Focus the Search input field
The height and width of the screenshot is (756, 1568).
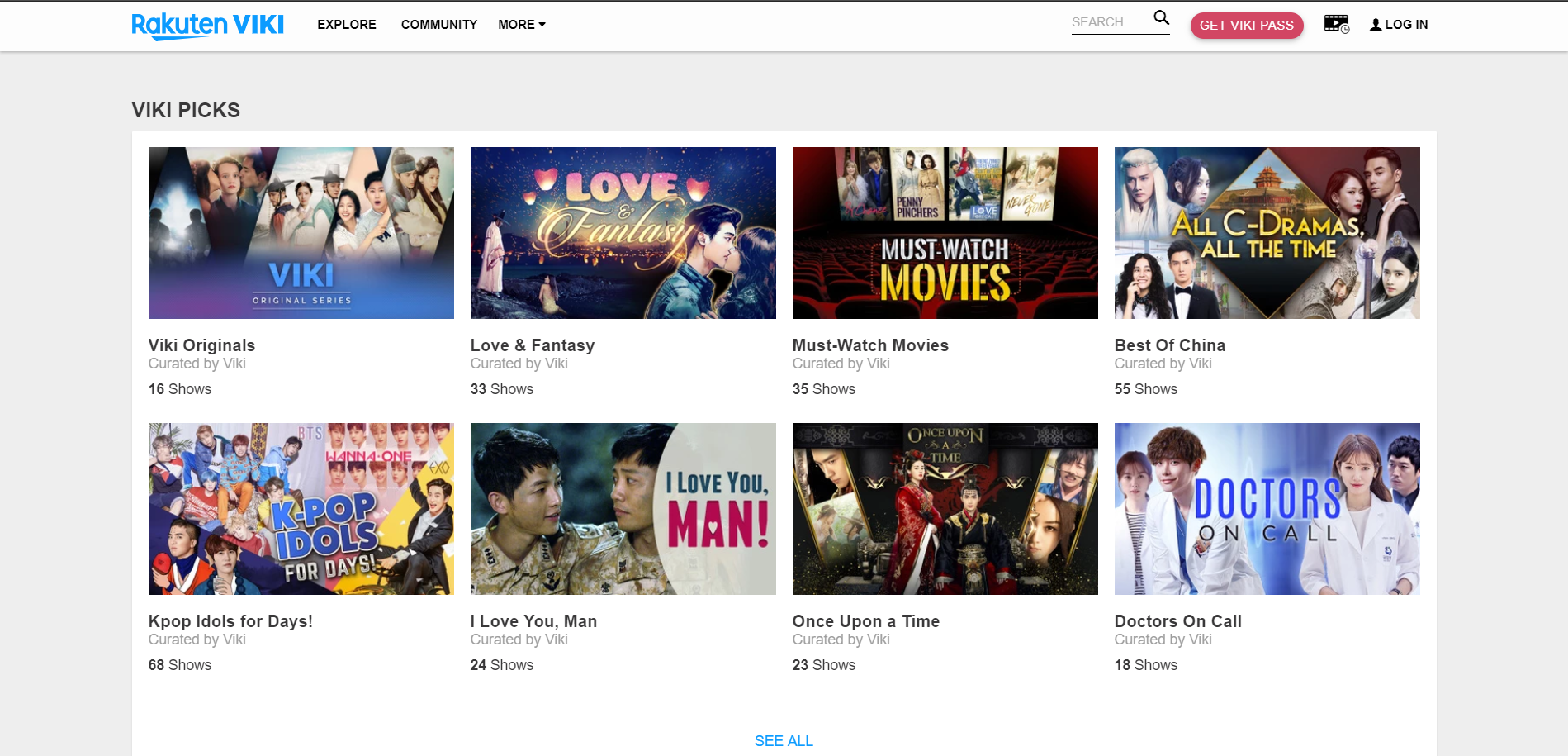point(1111,22)
